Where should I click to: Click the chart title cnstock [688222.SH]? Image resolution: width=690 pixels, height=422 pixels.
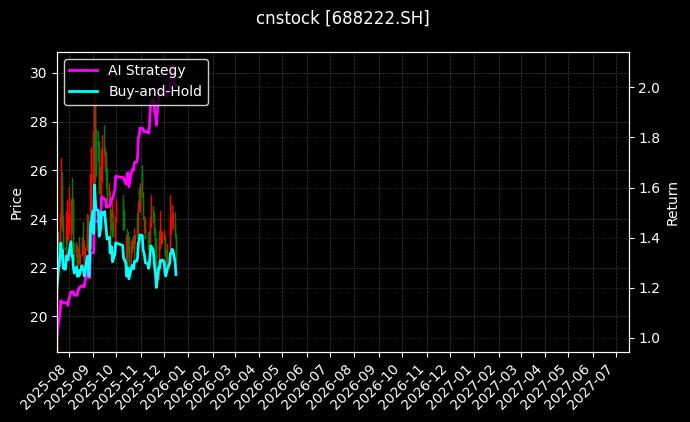(344, 18)
